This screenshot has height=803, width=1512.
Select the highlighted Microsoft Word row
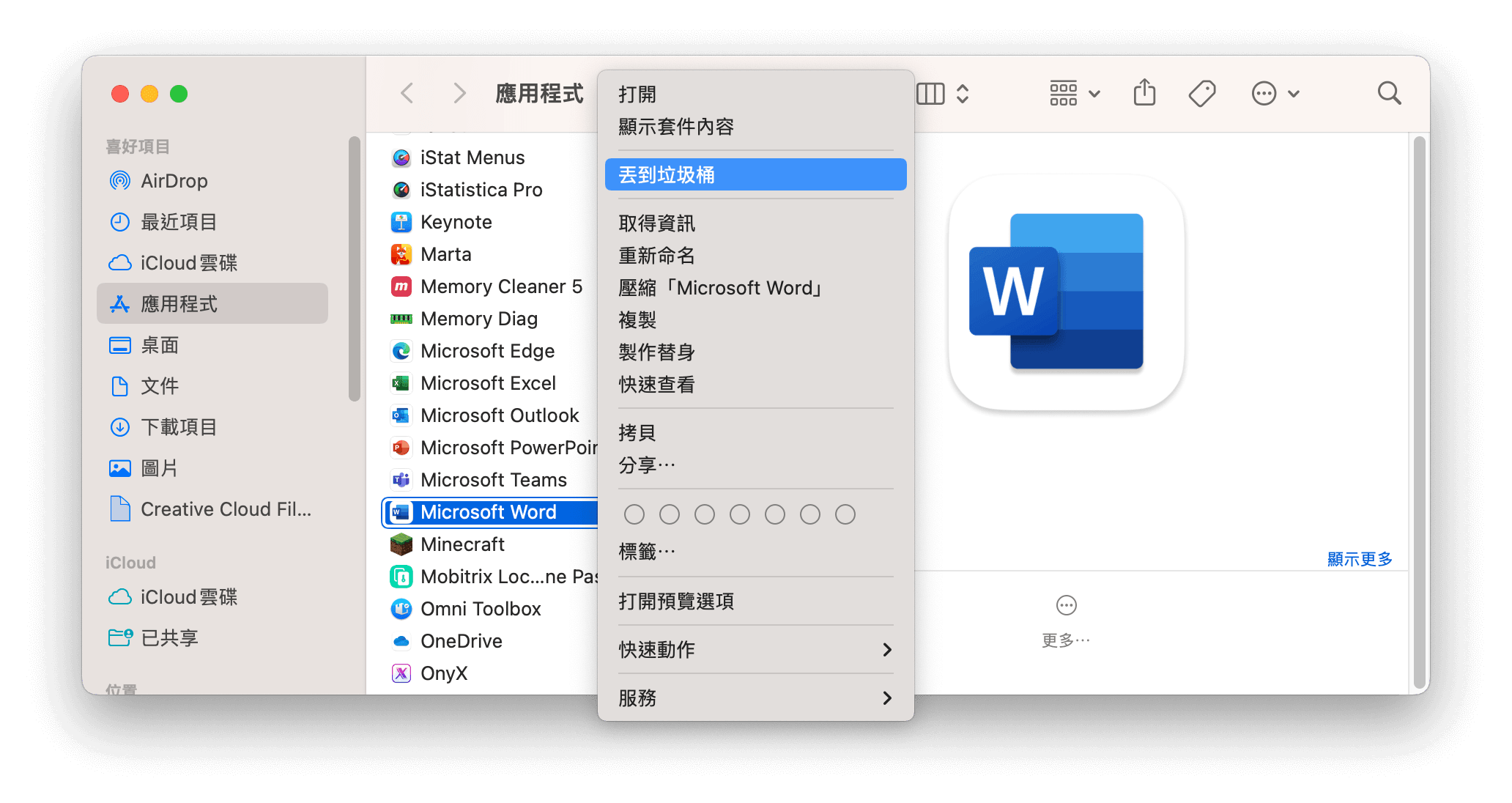point(491,512)
